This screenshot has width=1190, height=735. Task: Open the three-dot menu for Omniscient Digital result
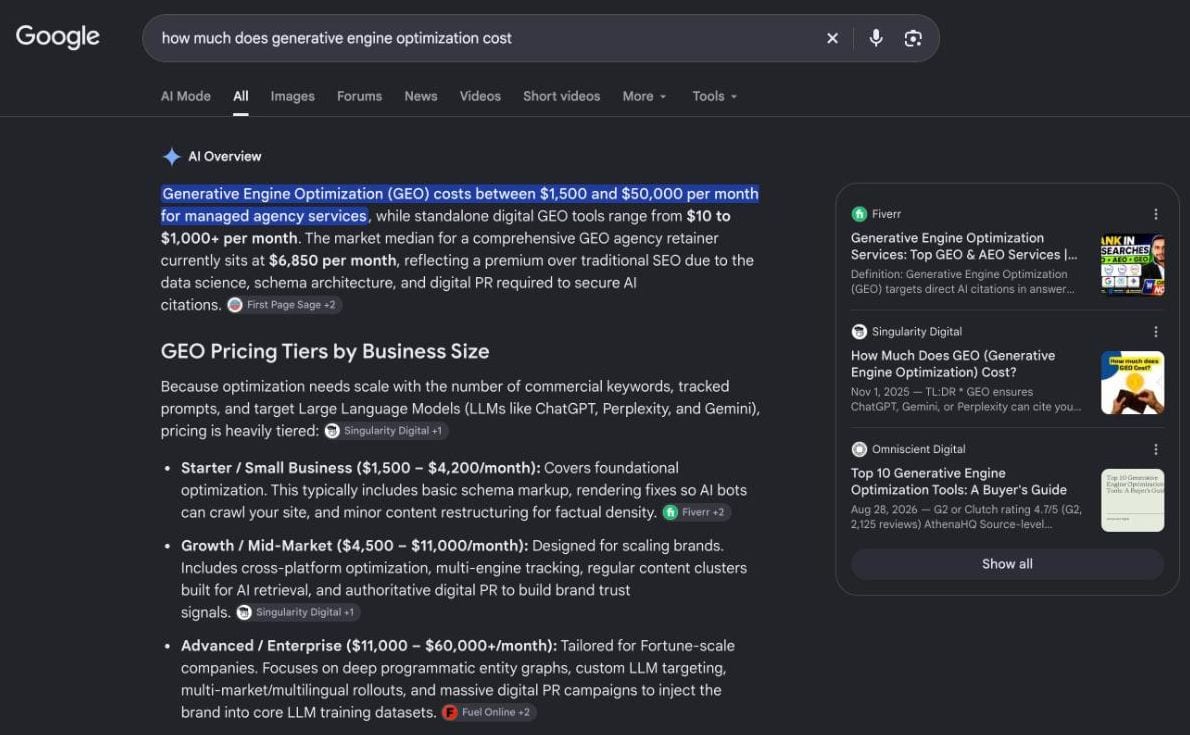(1155, 450)
